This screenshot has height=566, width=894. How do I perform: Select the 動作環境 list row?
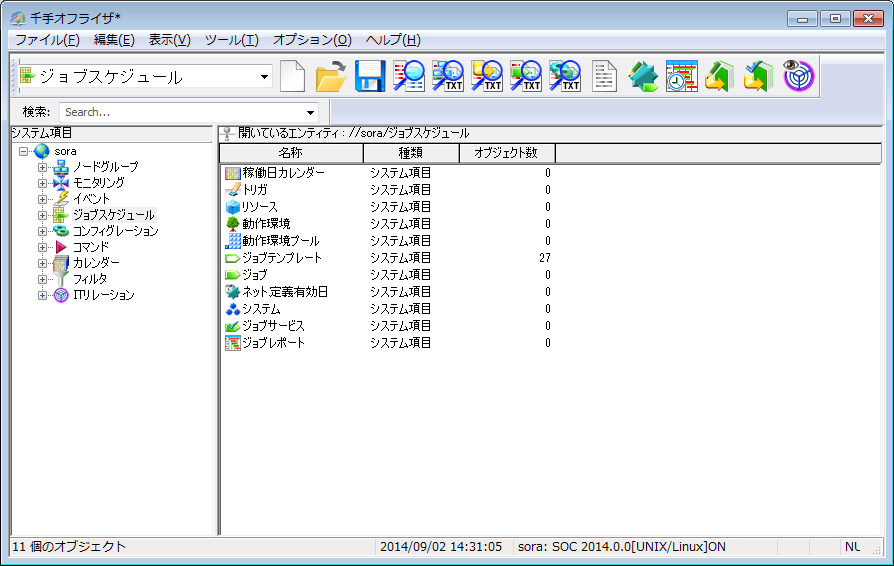pyautogui.click(x=266, y=224)
